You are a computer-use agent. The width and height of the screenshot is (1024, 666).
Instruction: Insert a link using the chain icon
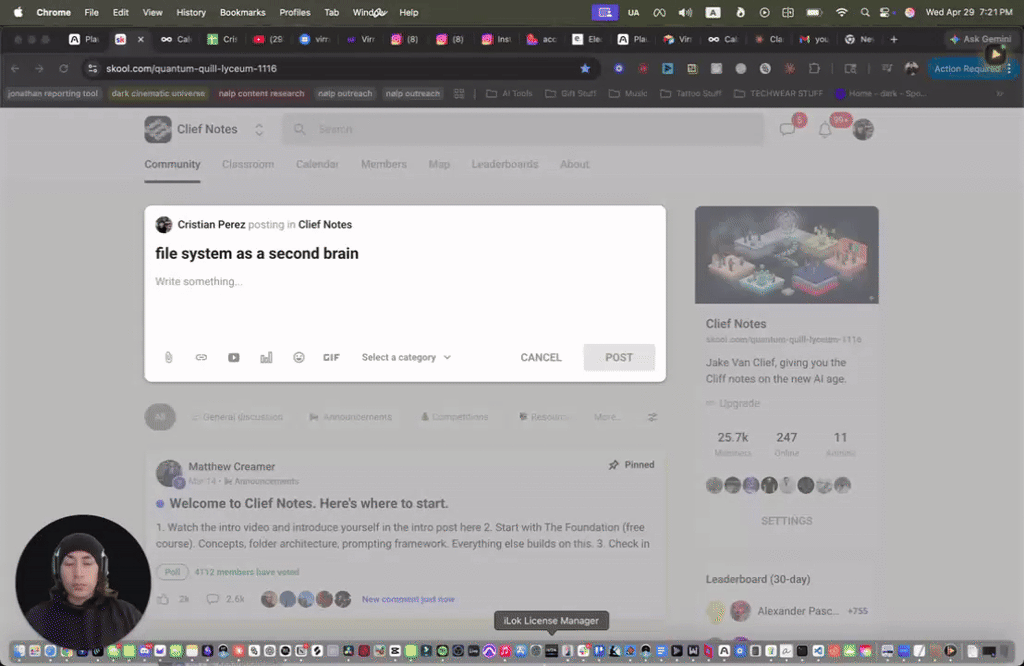pos(201,357)
